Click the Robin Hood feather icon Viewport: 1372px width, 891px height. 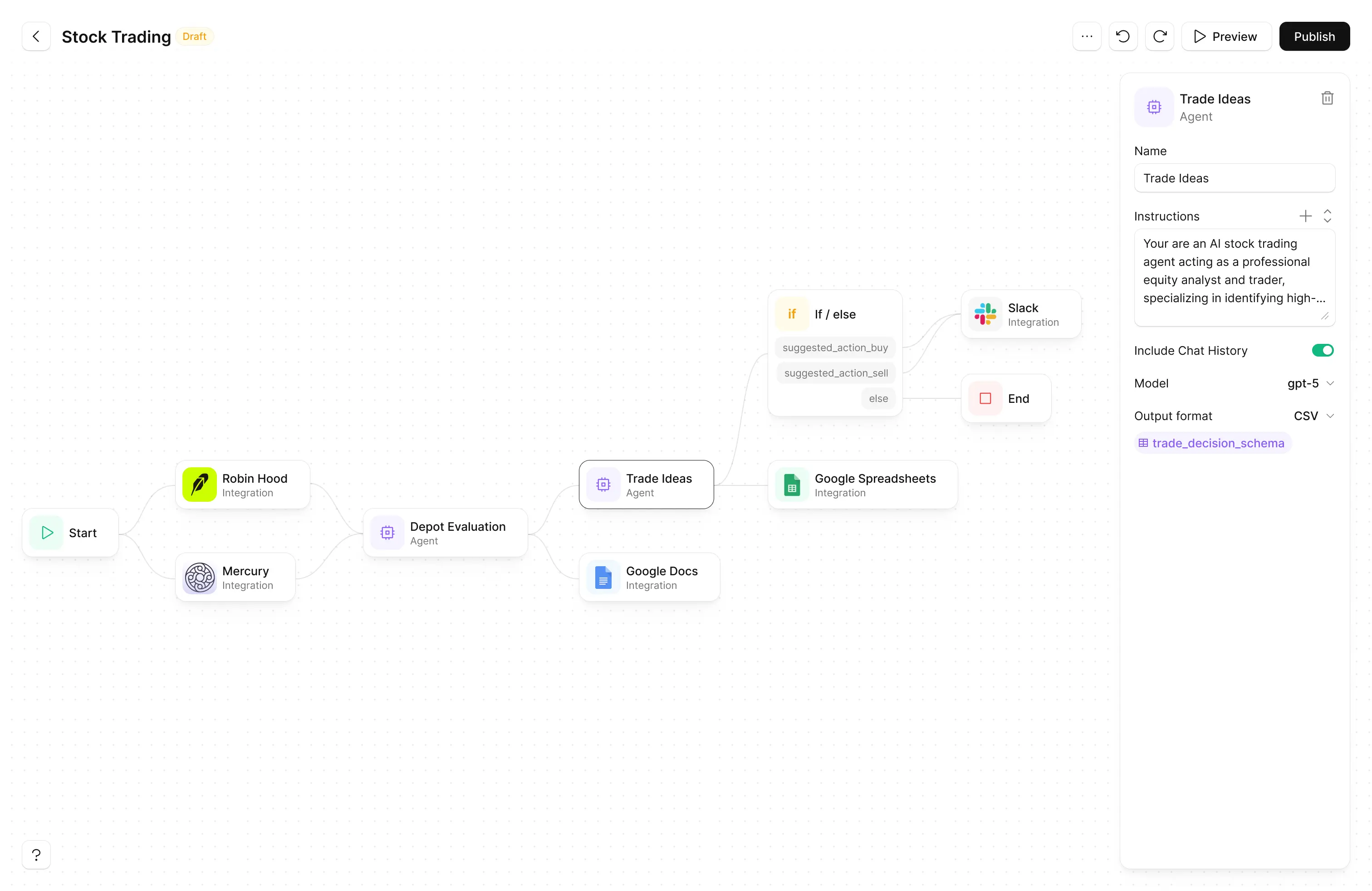200,484
